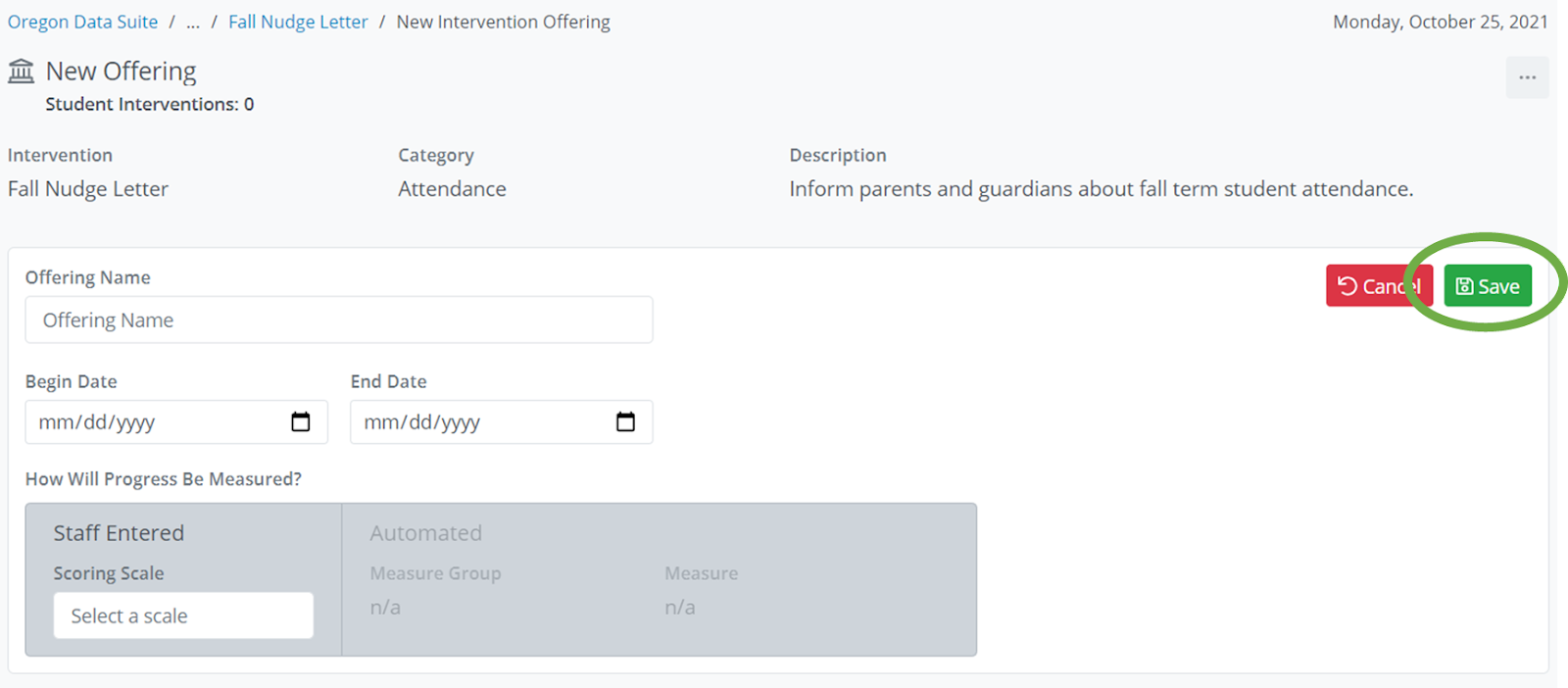Click the red Cancel button
Viewport: 1568px width, 688px height.
pyautogui.click(x=1378, y=286)
